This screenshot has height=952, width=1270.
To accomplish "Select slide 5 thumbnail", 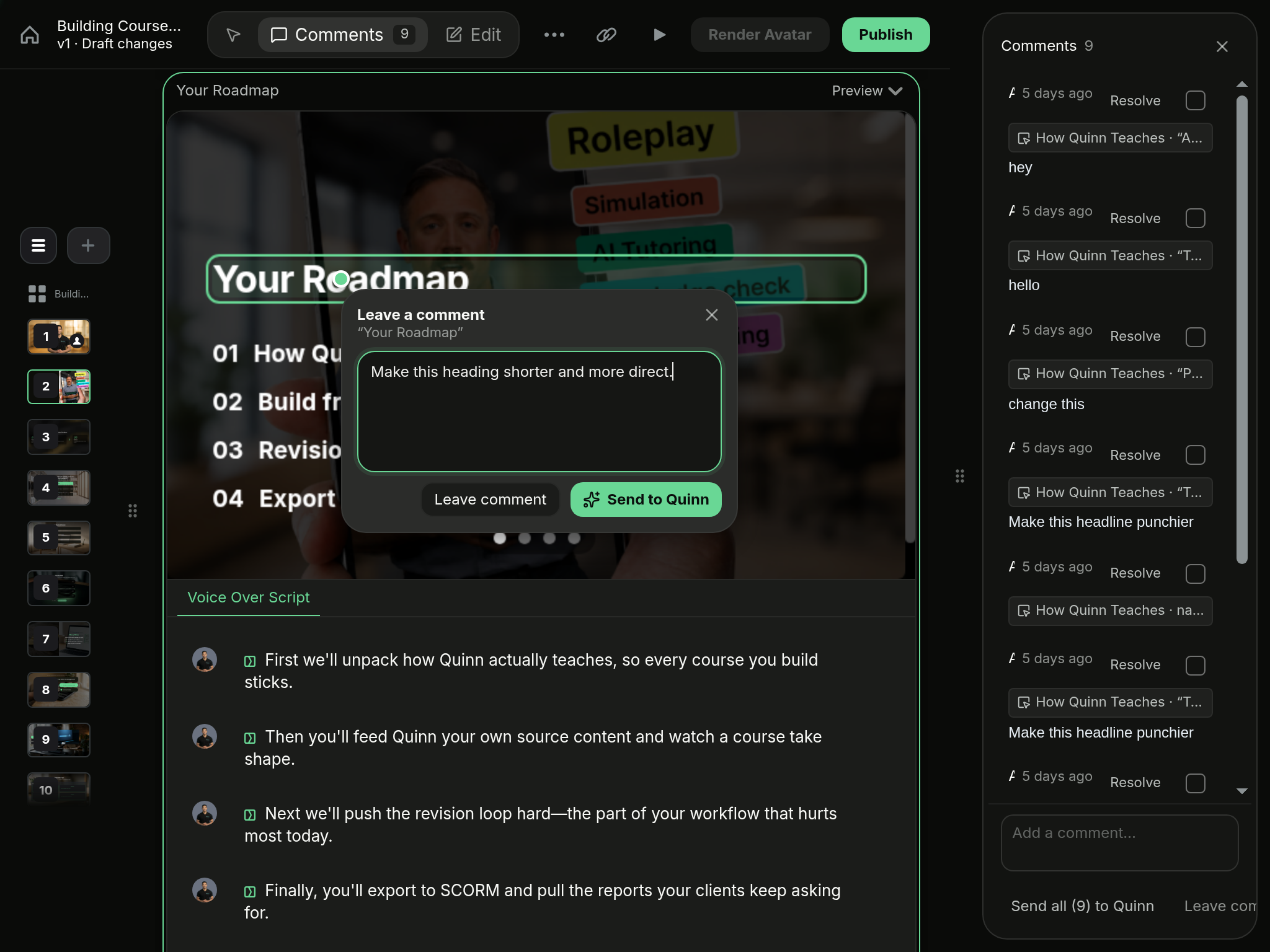I will pyautogui.click(x=59, y=538).
